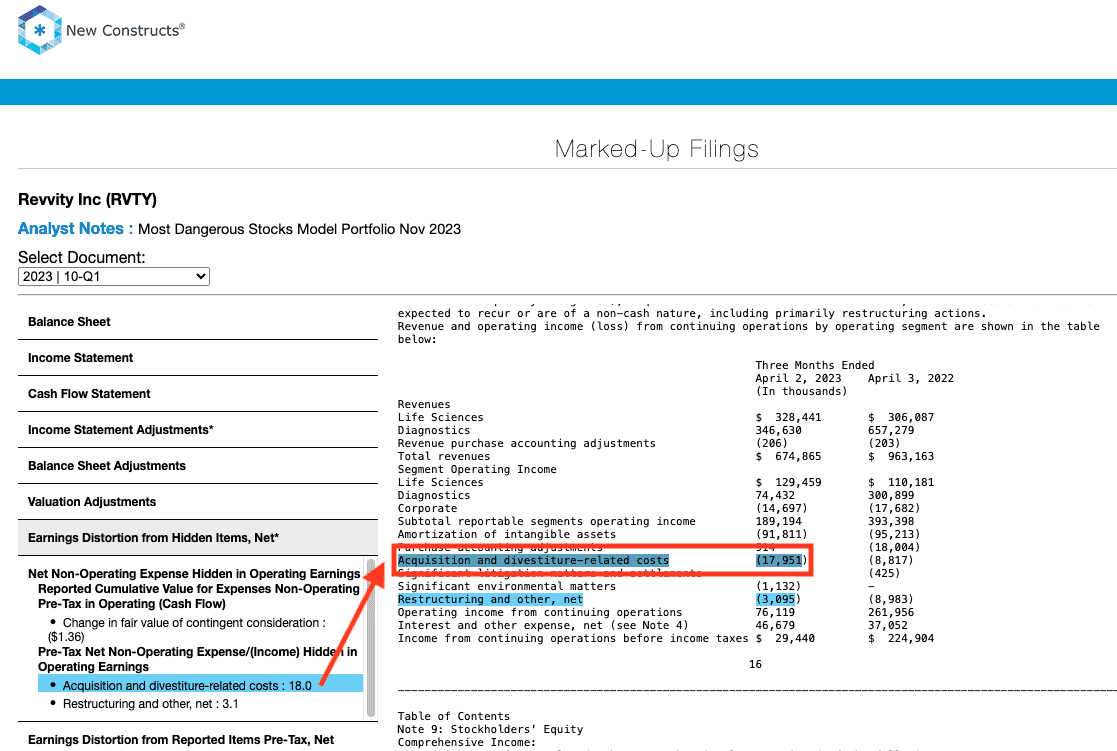Click the Marked-Up Filings page heading

(656, 149)
